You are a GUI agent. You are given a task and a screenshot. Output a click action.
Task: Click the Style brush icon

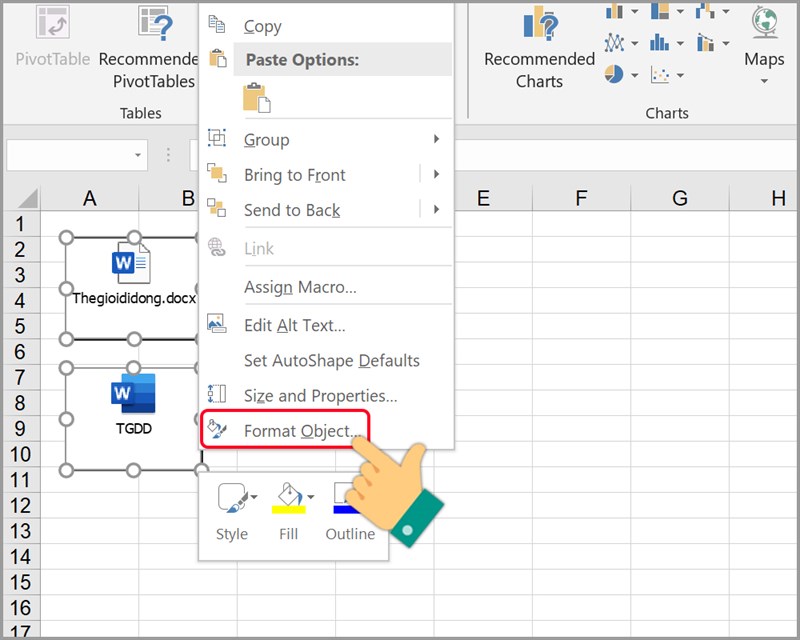[x=233, y=498]
